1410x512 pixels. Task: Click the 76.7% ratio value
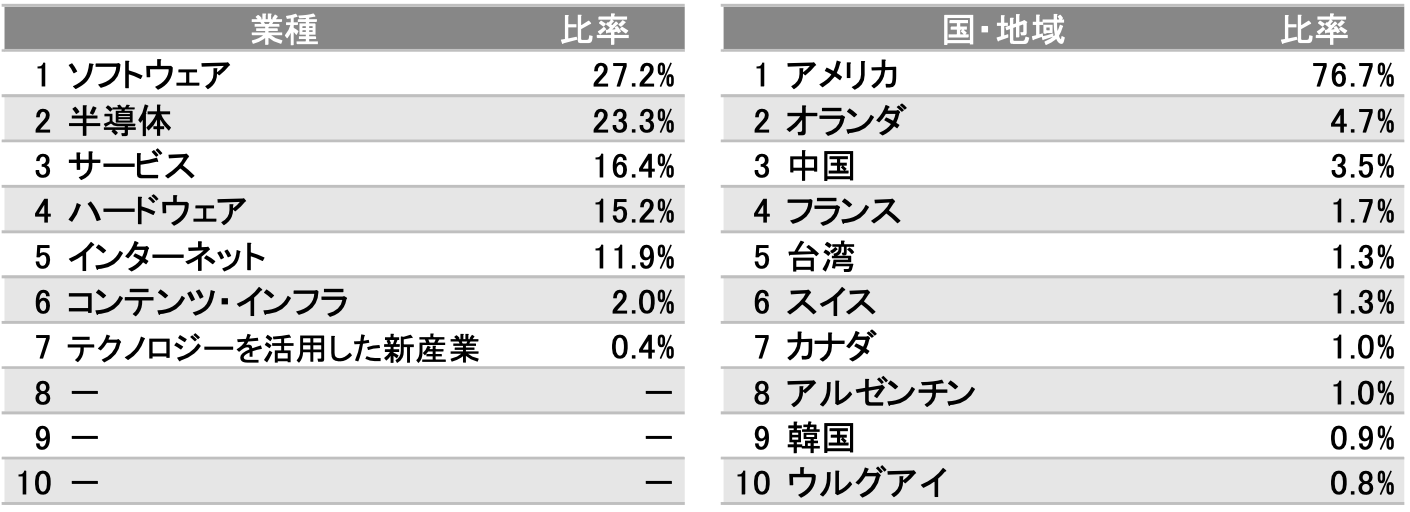coord(1354,76)
